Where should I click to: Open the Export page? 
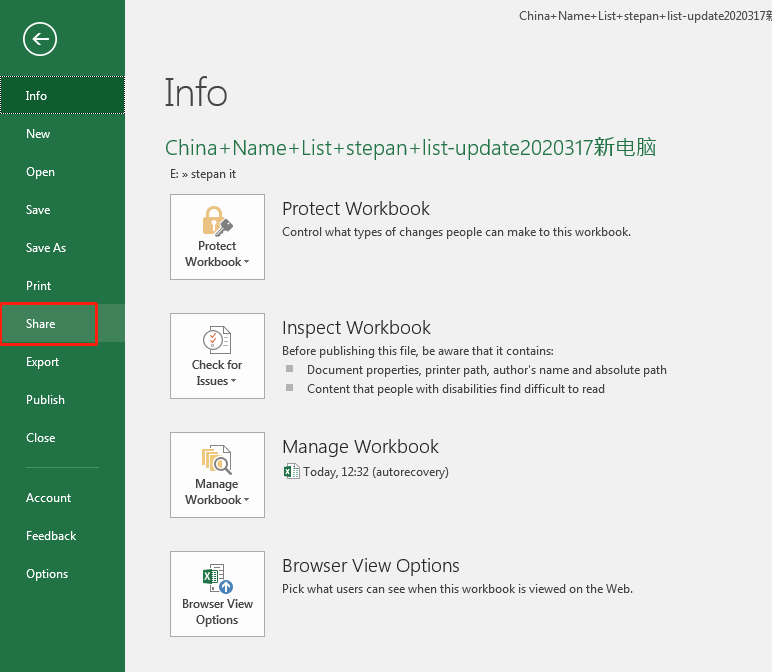coord(63,362)
